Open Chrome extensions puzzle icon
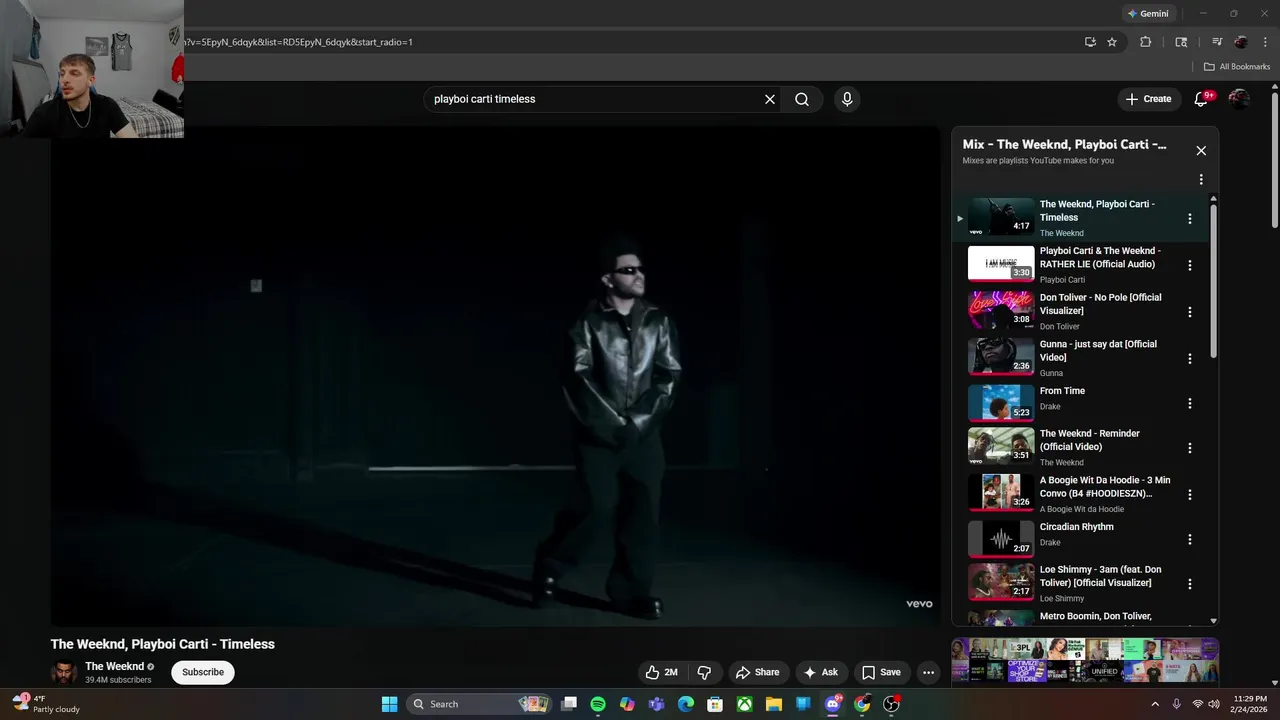This screenshot has width=1280, height=720. (1146, 42)
